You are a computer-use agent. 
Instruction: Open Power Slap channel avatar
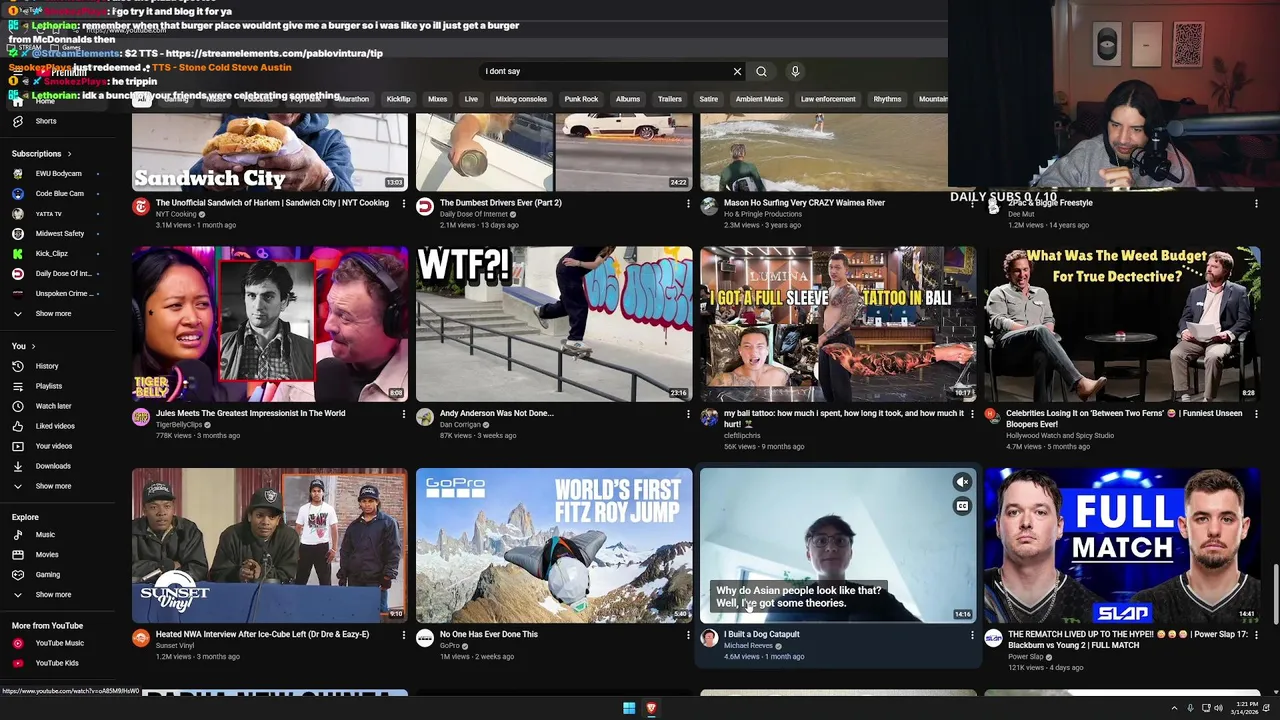(x=993, y=638)
